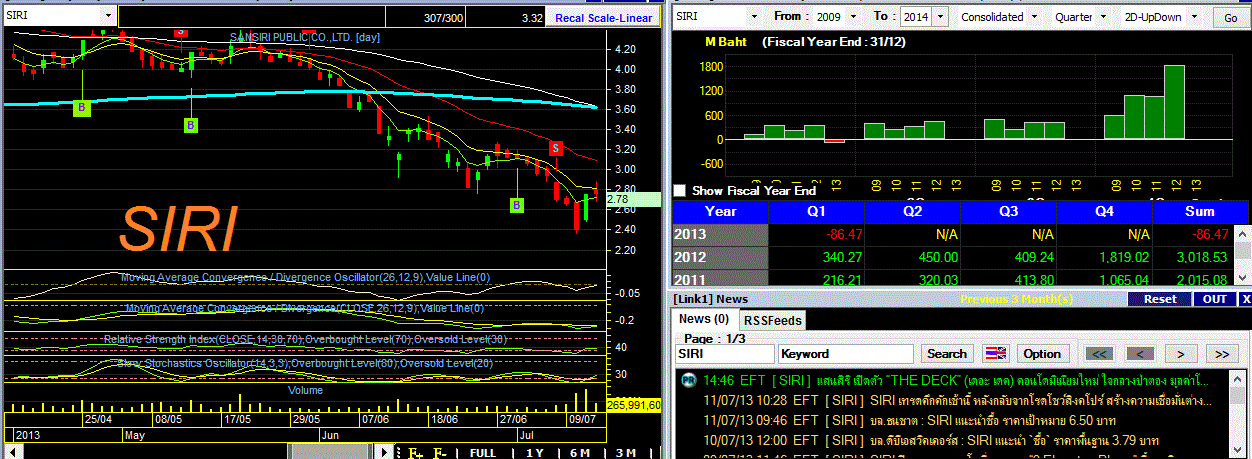This screenshot has width=1252, height=459.
Task: Select the 2012 row label
Action: 720,256
